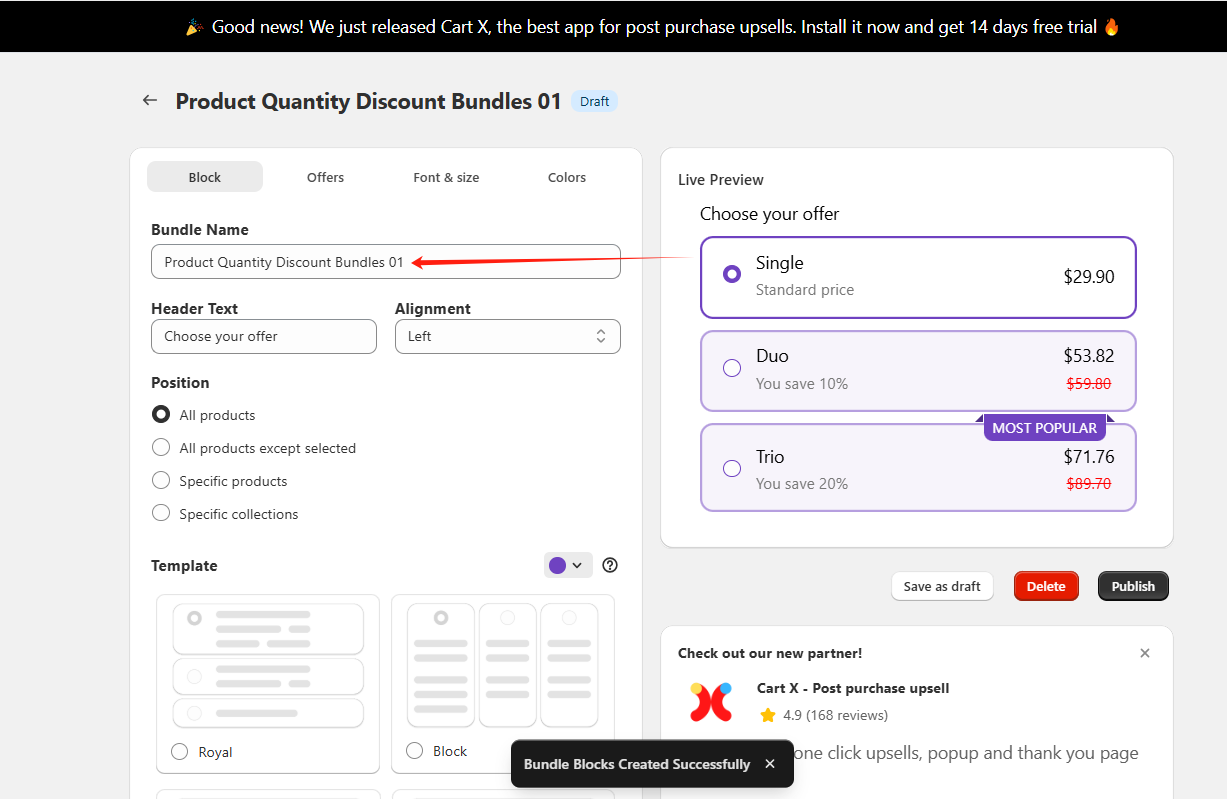Dismiss the Bundle Blocks Created toast
This screenshot has width=1227, height=799.
coord(769,764)
